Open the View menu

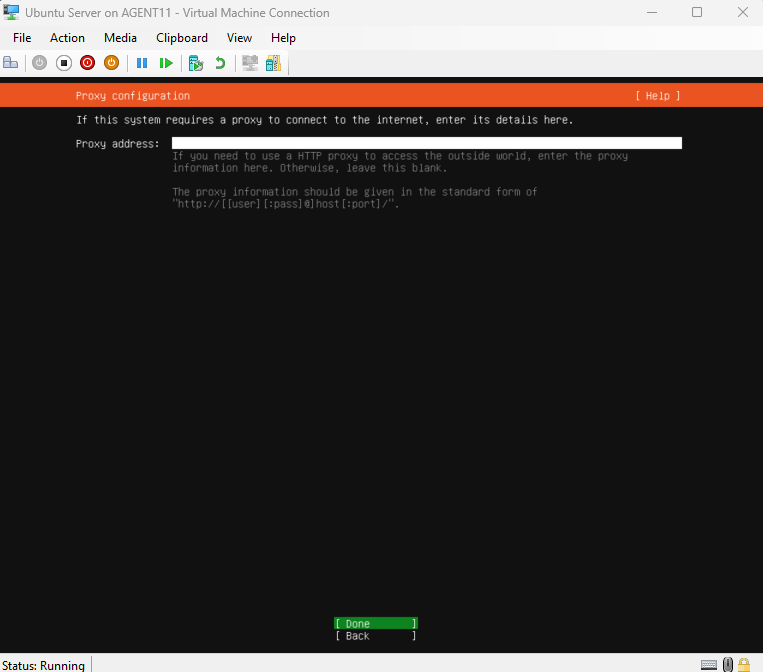coord(239,38)
